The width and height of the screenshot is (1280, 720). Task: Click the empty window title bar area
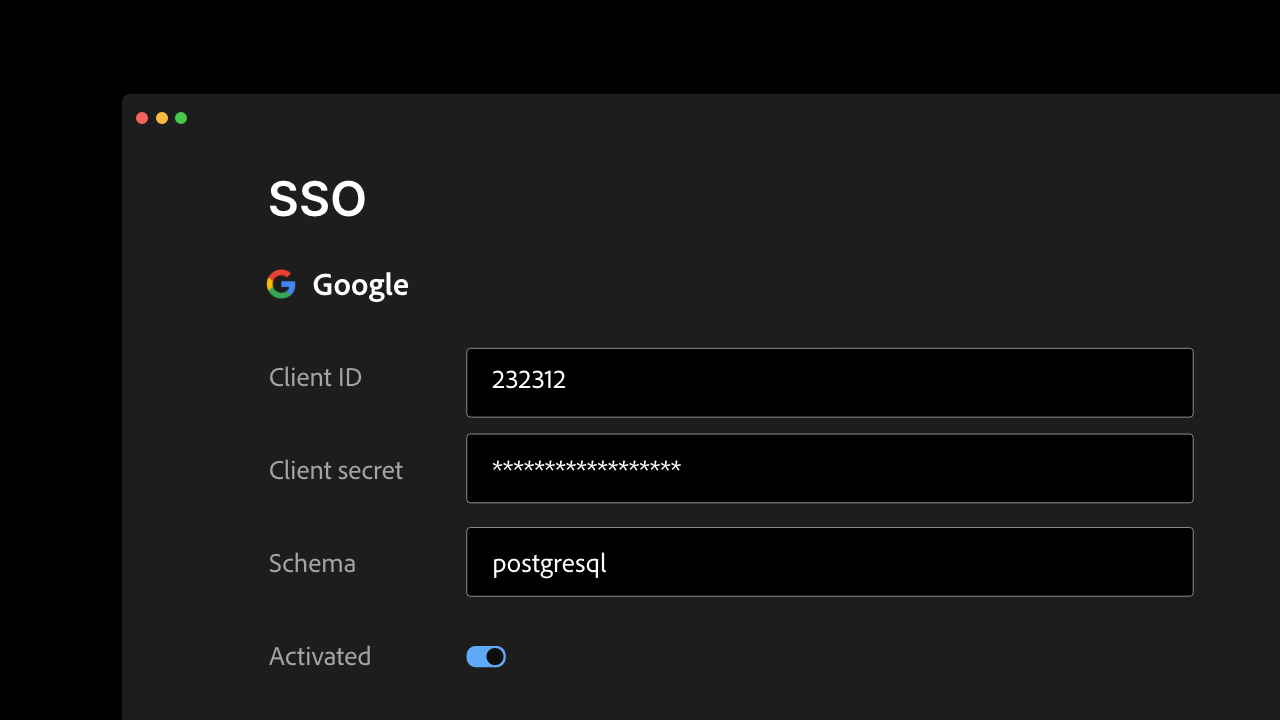click(700, 118)
